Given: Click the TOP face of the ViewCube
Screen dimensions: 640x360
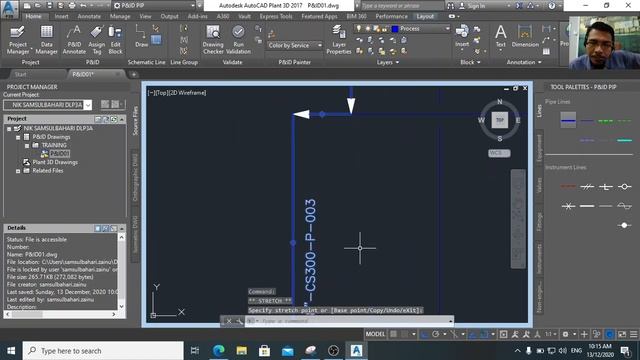Looking at the screenshot, I should click(500, 120).
